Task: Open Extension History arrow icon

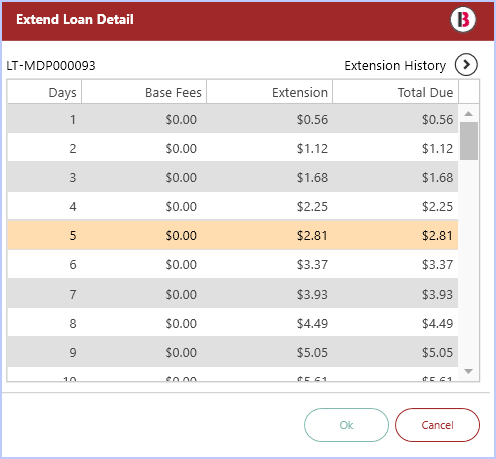Action: [466, 65]
